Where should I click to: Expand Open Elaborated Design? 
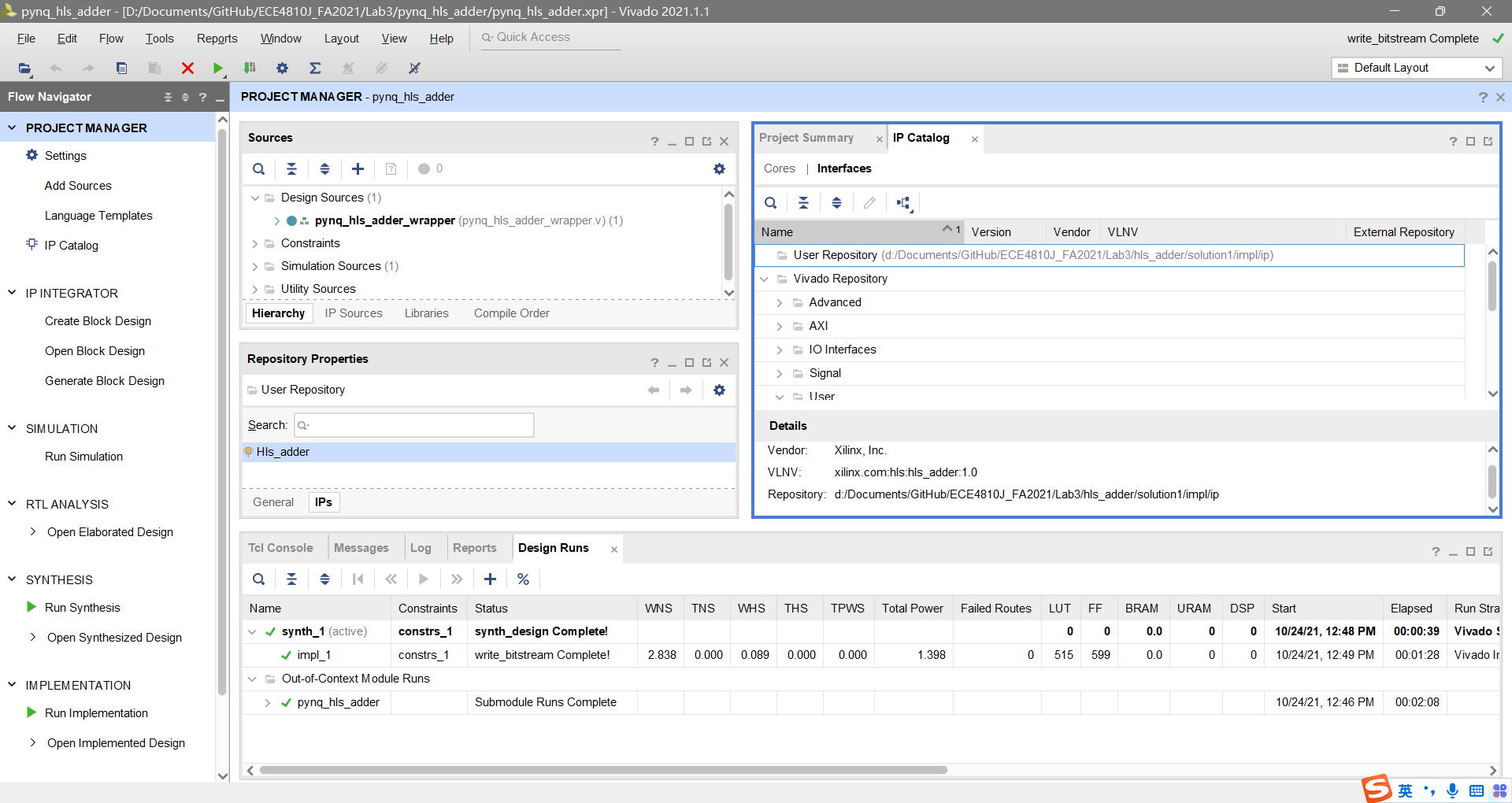32,531
